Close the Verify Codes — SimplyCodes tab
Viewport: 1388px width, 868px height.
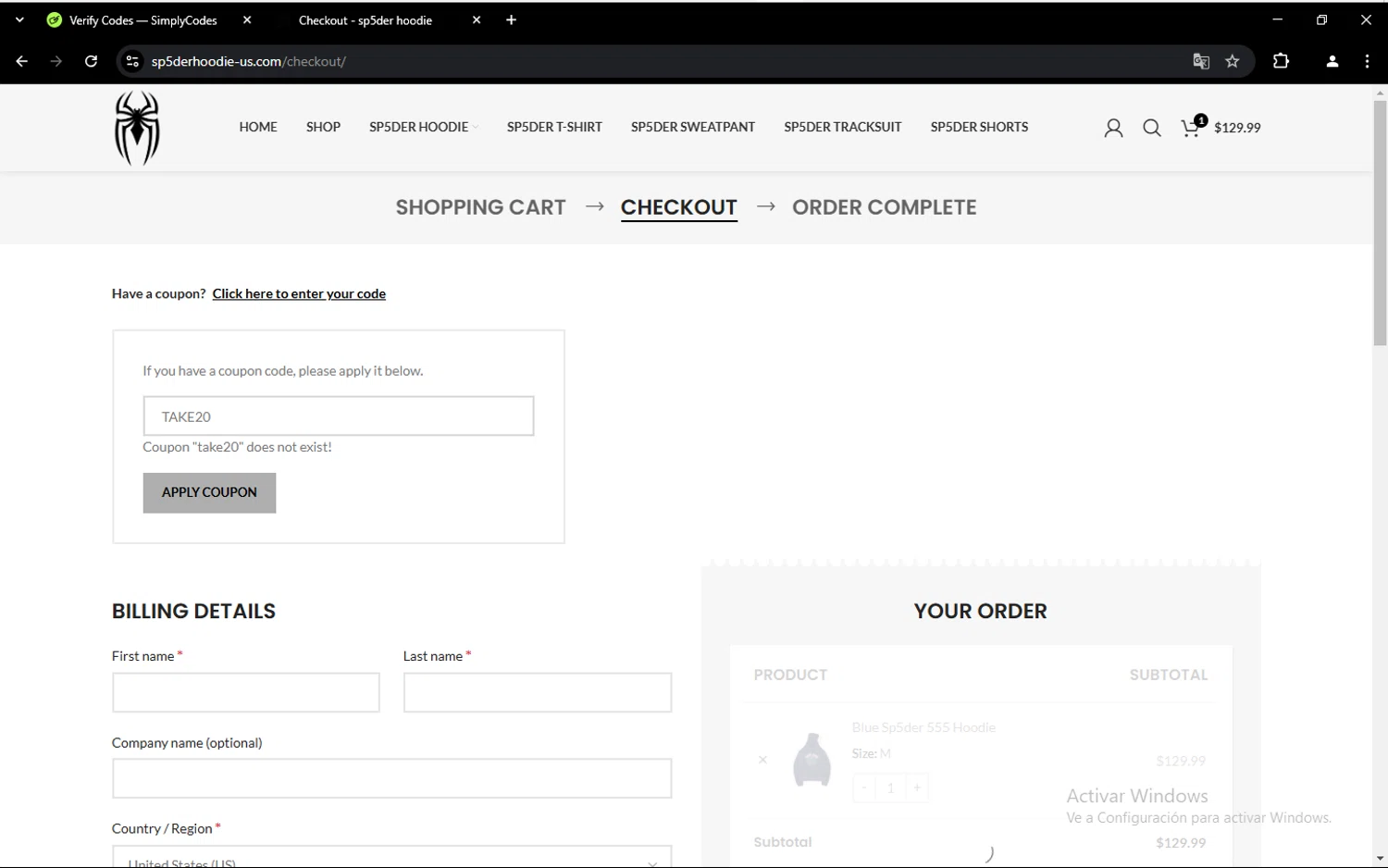click(247, 19)
